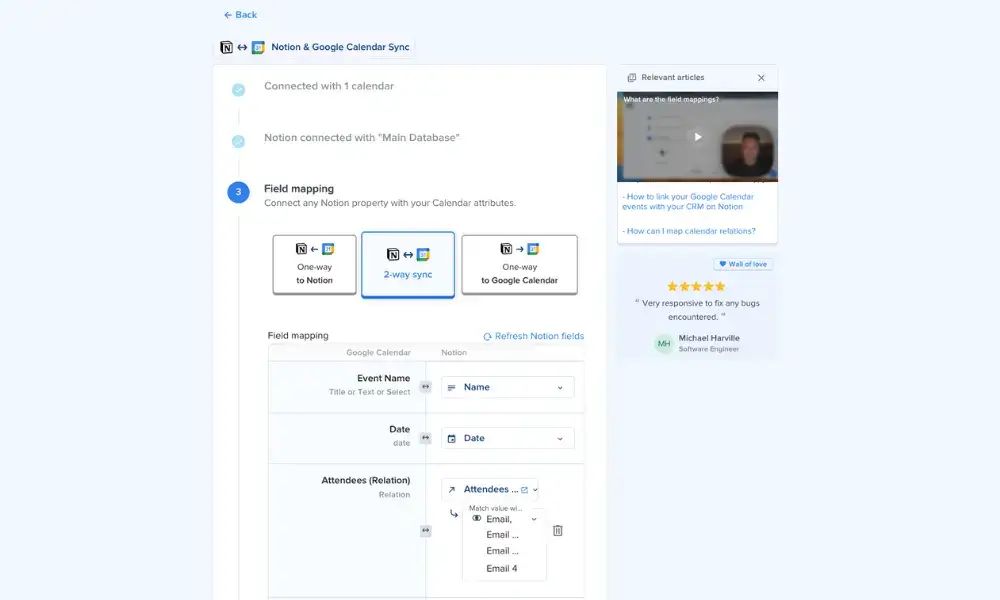Close the Relevant articles panel

coord(761,78)
